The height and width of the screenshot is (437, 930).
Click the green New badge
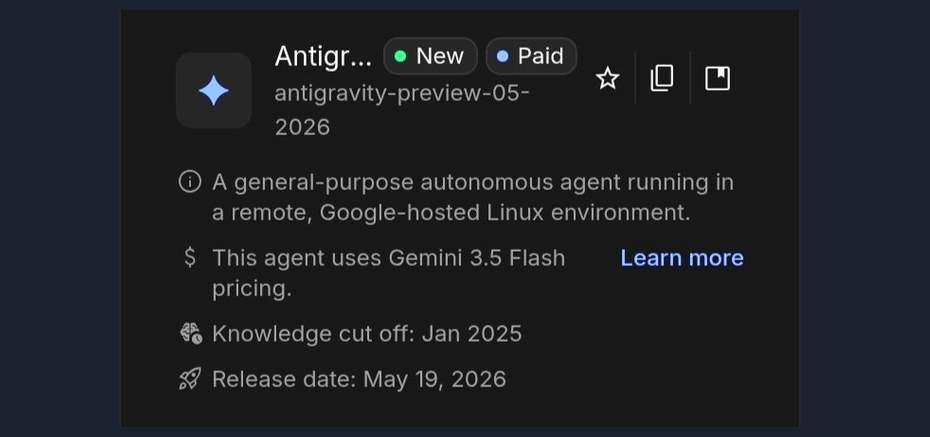[x=431, y=56]
